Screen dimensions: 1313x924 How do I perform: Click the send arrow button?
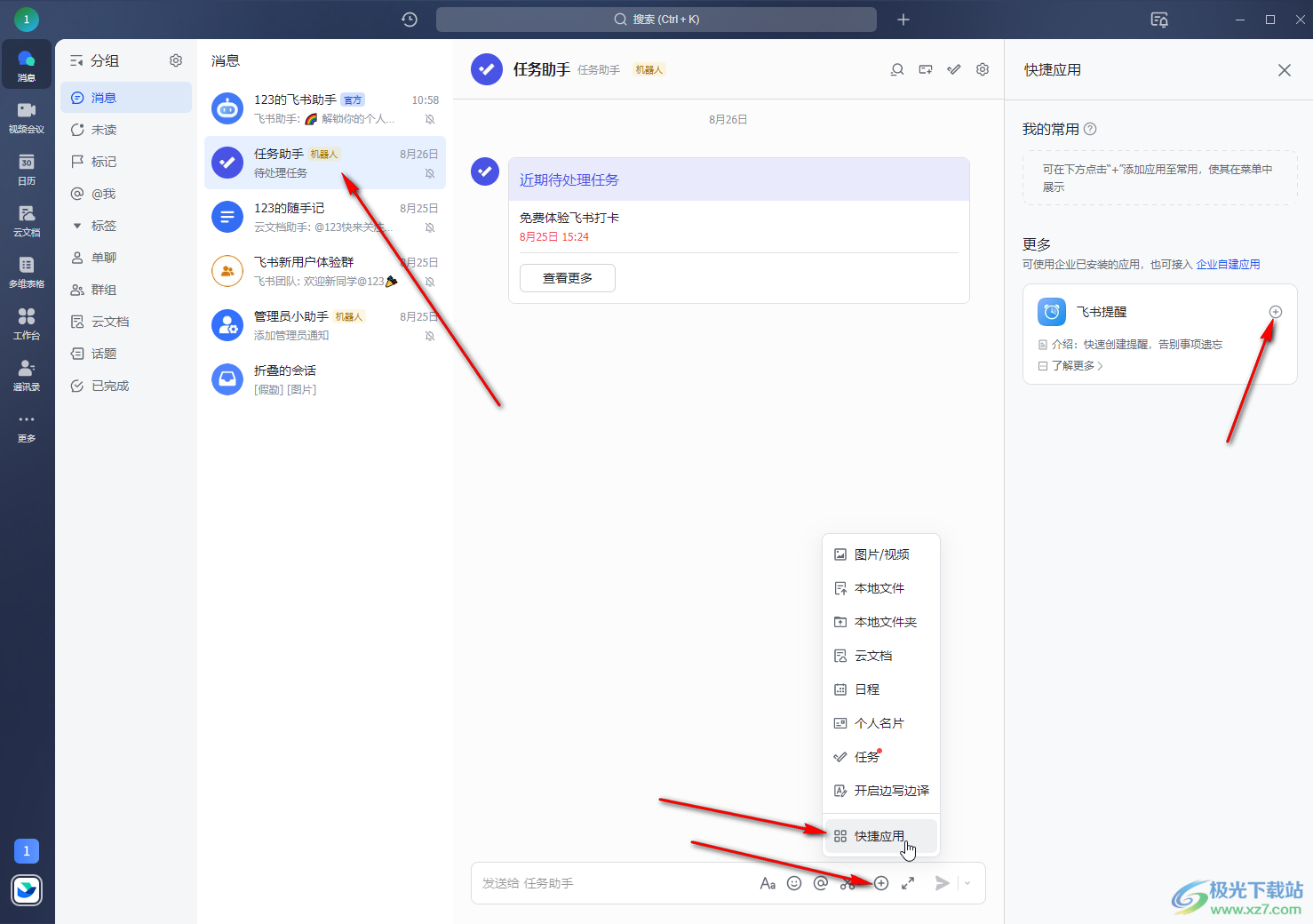click(x=943, y=883)
